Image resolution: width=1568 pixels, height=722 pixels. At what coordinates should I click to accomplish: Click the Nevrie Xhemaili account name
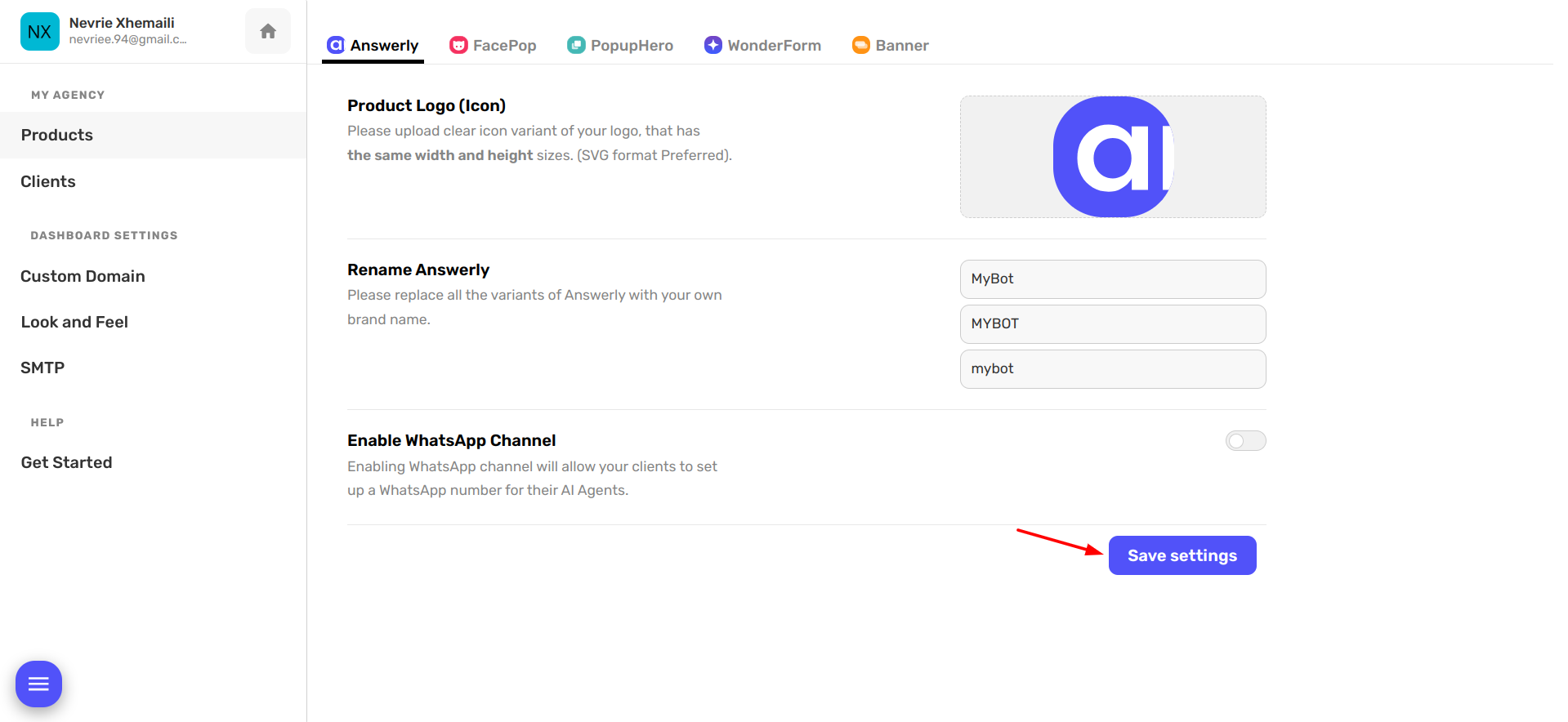click(x=122, y=23)
